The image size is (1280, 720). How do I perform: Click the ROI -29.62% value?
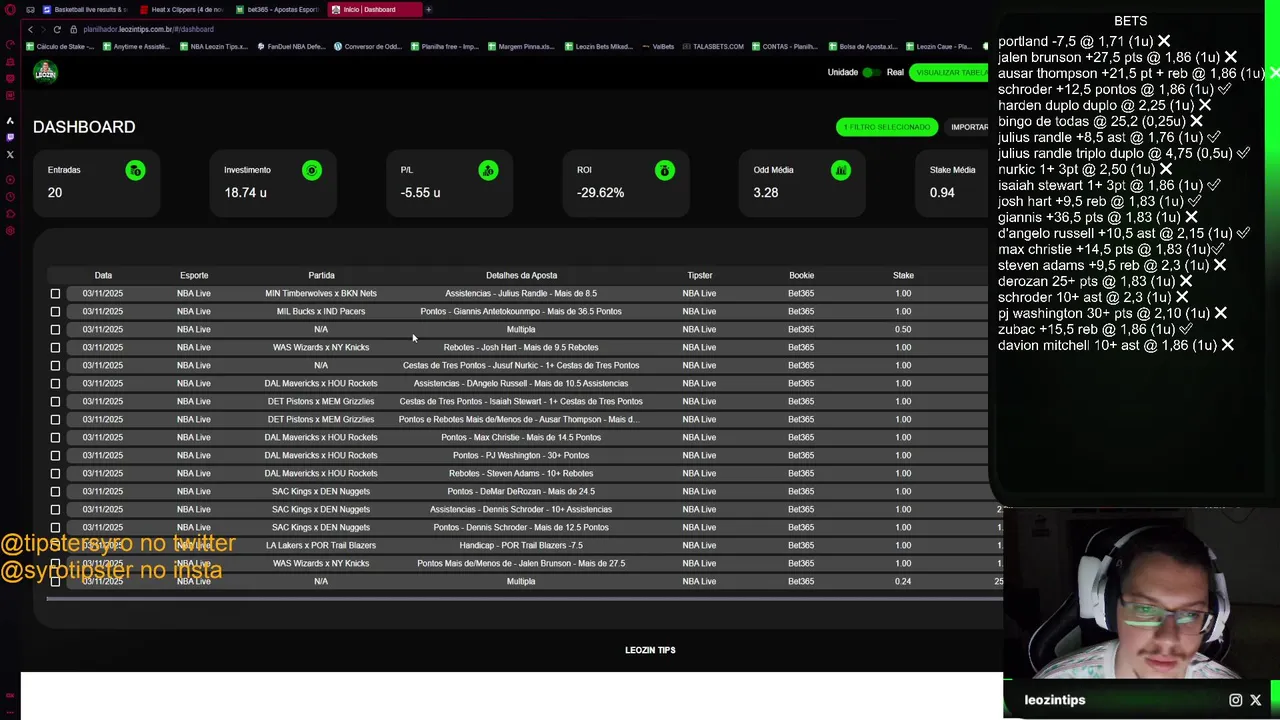pyautogui.click(x=600, y=193)
